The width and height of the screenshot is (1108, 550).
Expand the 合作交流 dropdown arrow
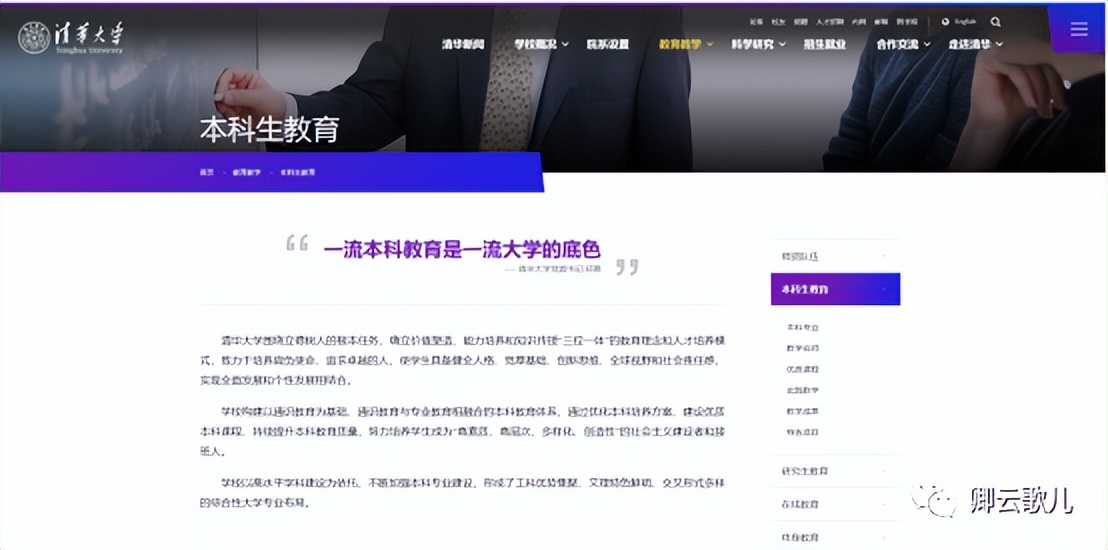pos(927,45)
